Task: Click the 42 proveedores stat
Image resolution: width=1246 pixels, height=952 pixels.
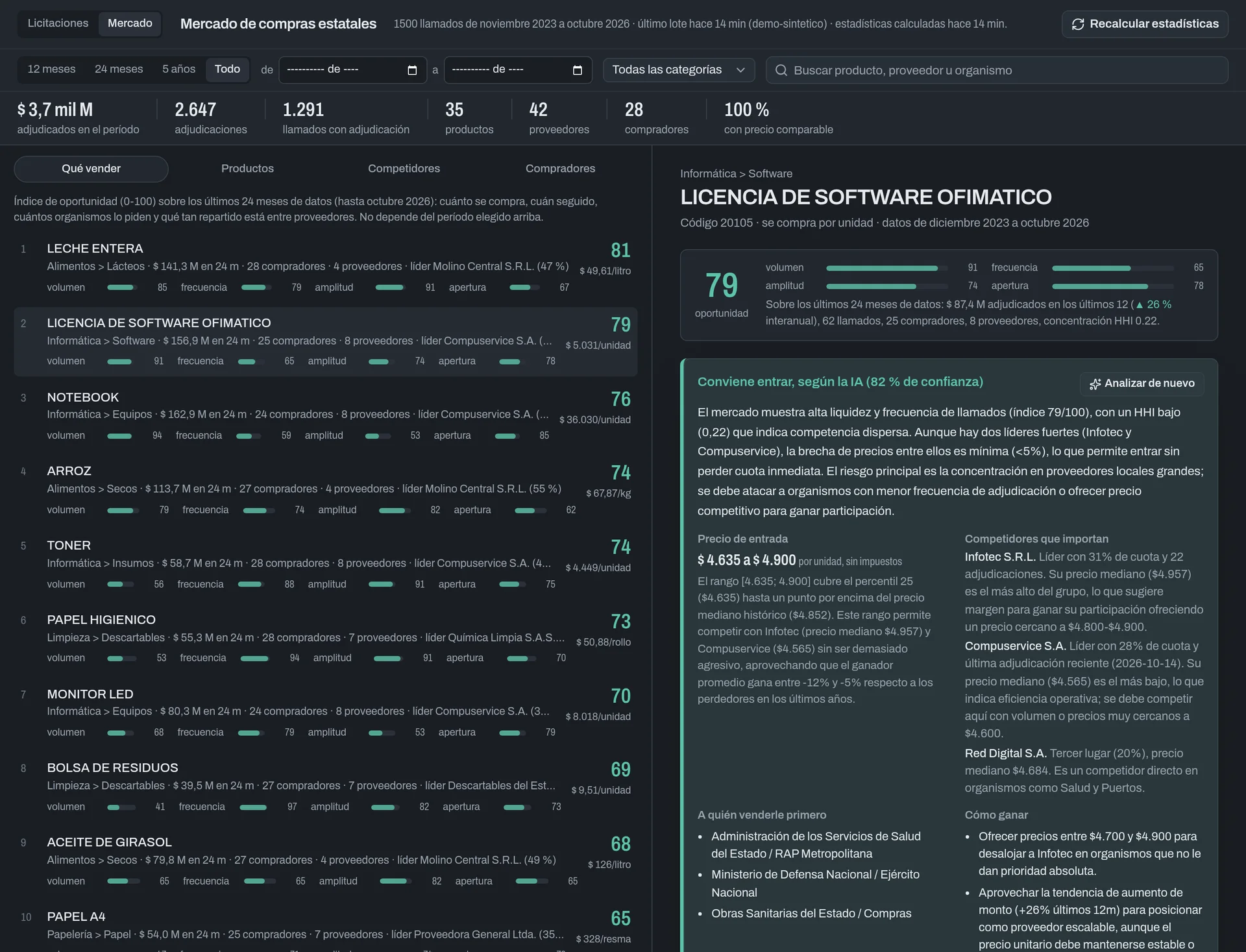Action: pos(559,117)
